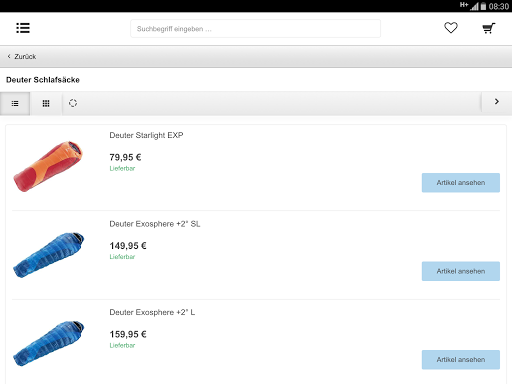Open the blue Exosphere L sleeping bag image
Image resolution: width=512 pixels, height=384 pixels.
(49, 344)
